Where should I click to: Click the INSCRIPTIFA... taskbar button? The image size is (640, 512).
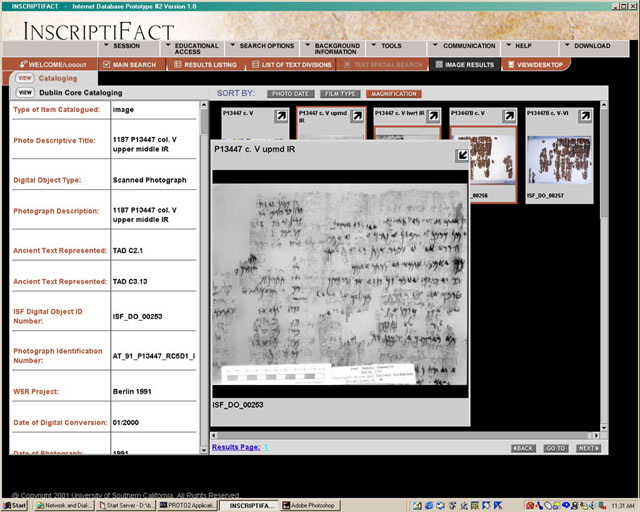click(249, 505)
